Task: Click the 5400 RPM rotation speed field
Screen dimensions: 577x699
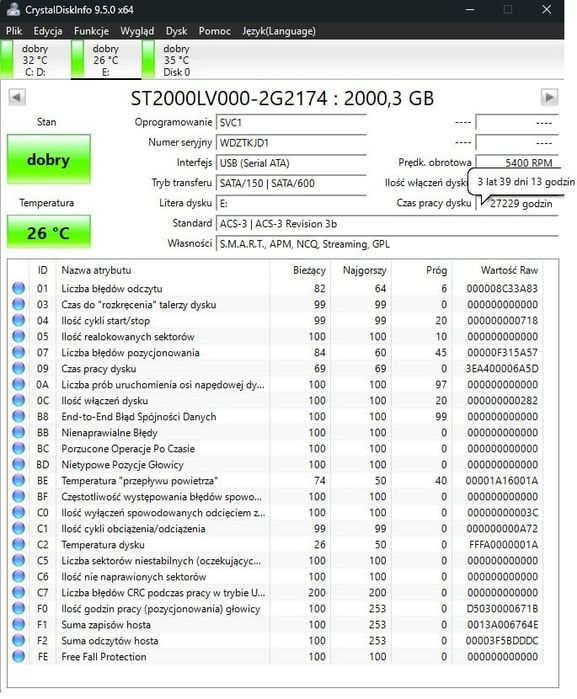Action: (517, 163)
